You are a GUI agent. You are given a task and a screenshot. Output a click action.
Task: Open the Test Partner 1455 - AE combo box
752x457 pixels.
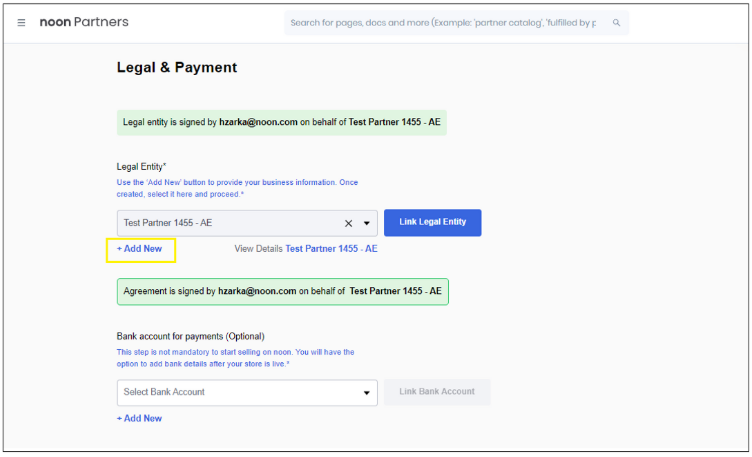coord(230,223)
